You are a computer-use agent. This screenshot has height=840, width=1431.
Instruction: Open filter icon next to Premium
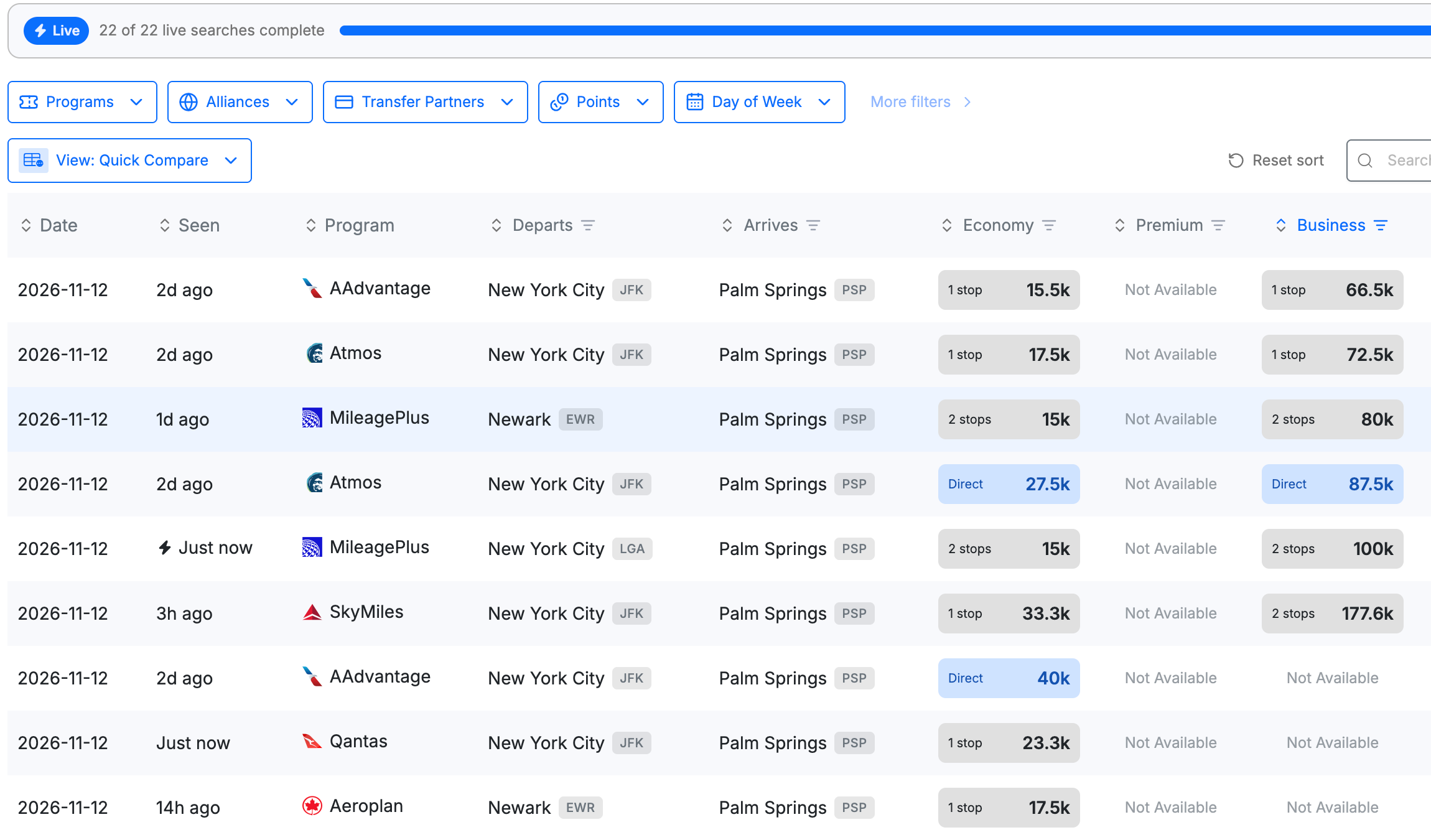coord(1218,225)
